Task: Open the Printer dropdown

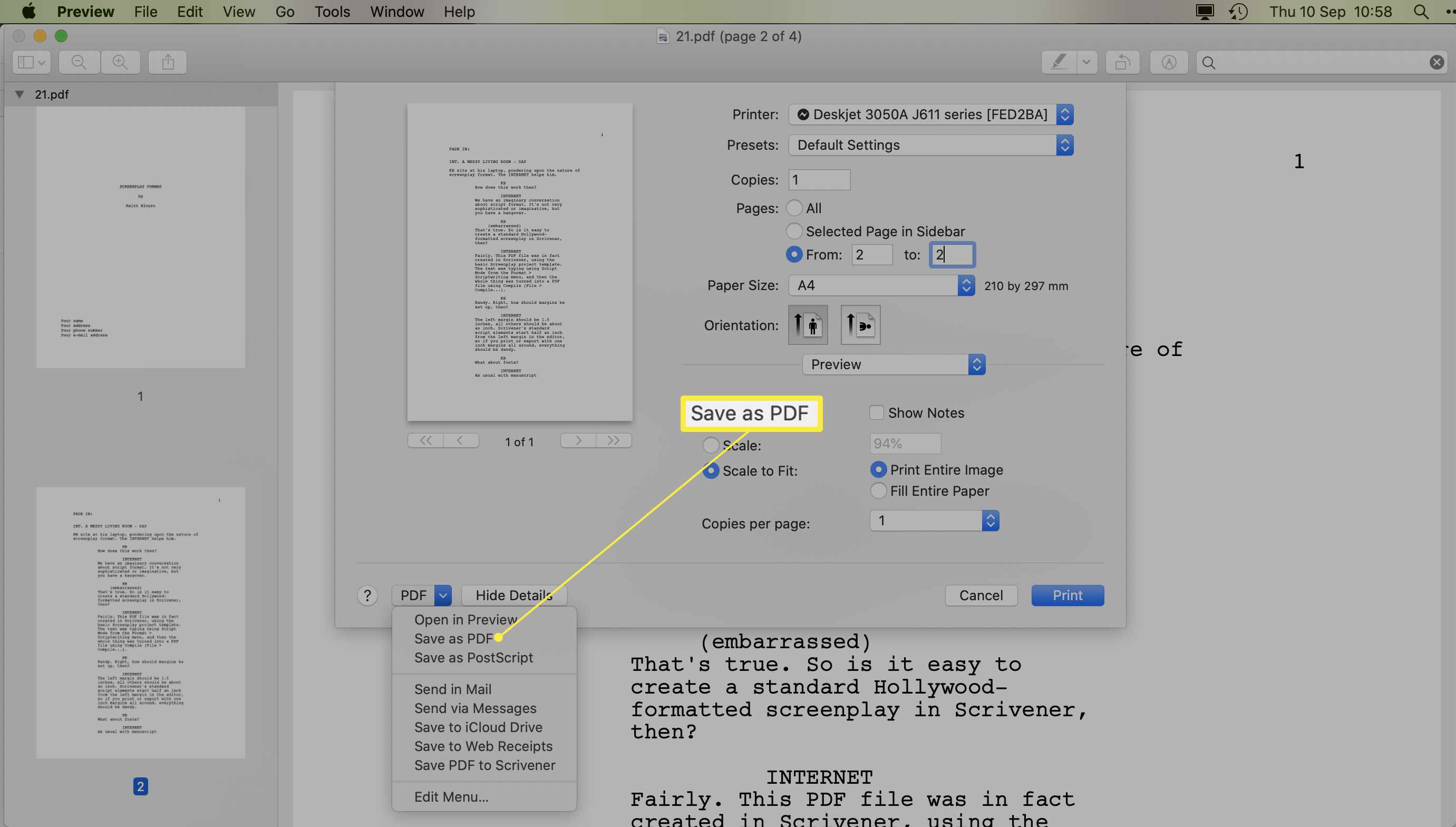Action: [x=931, y=114]
